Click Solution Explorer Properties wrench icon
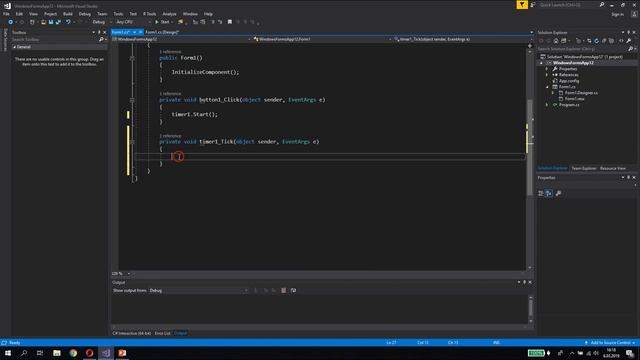This screenshot has height=360, width=640. point(629,41)
